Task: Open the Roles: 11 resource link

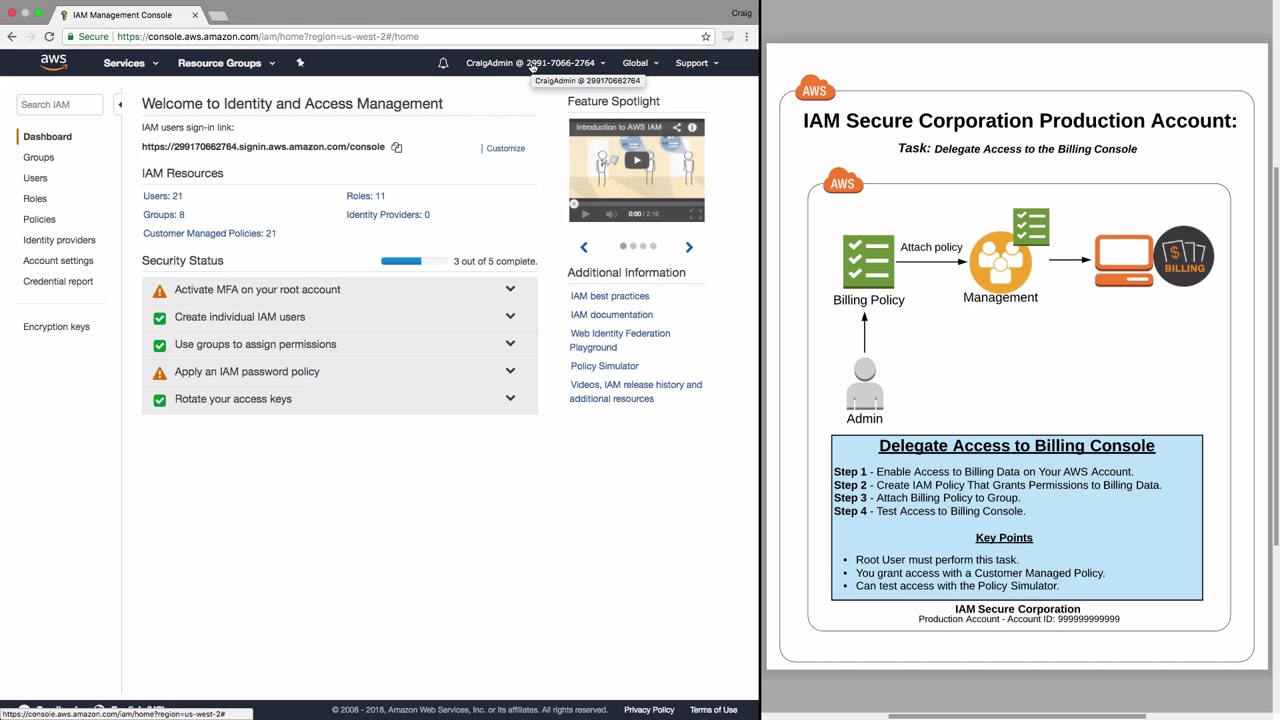Action: (366, 196)
